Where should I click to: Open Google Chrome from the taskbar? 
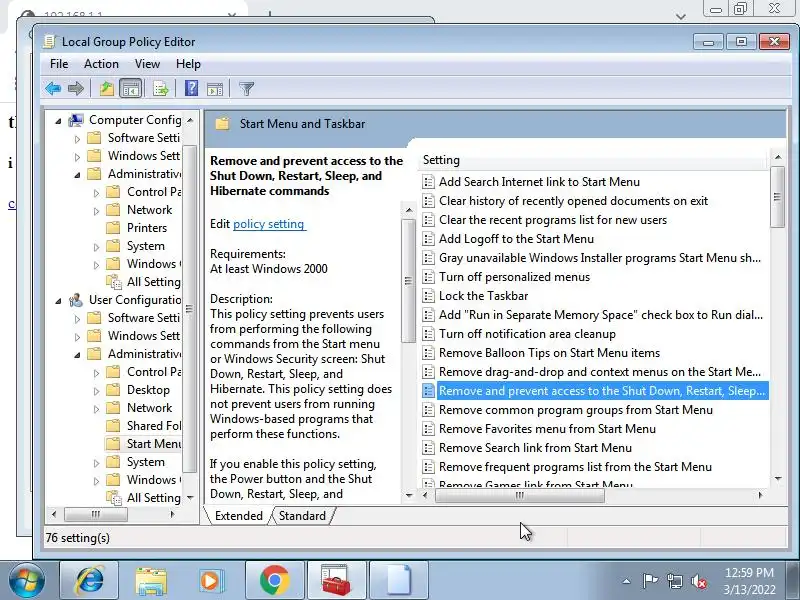[x=274, y=580]
